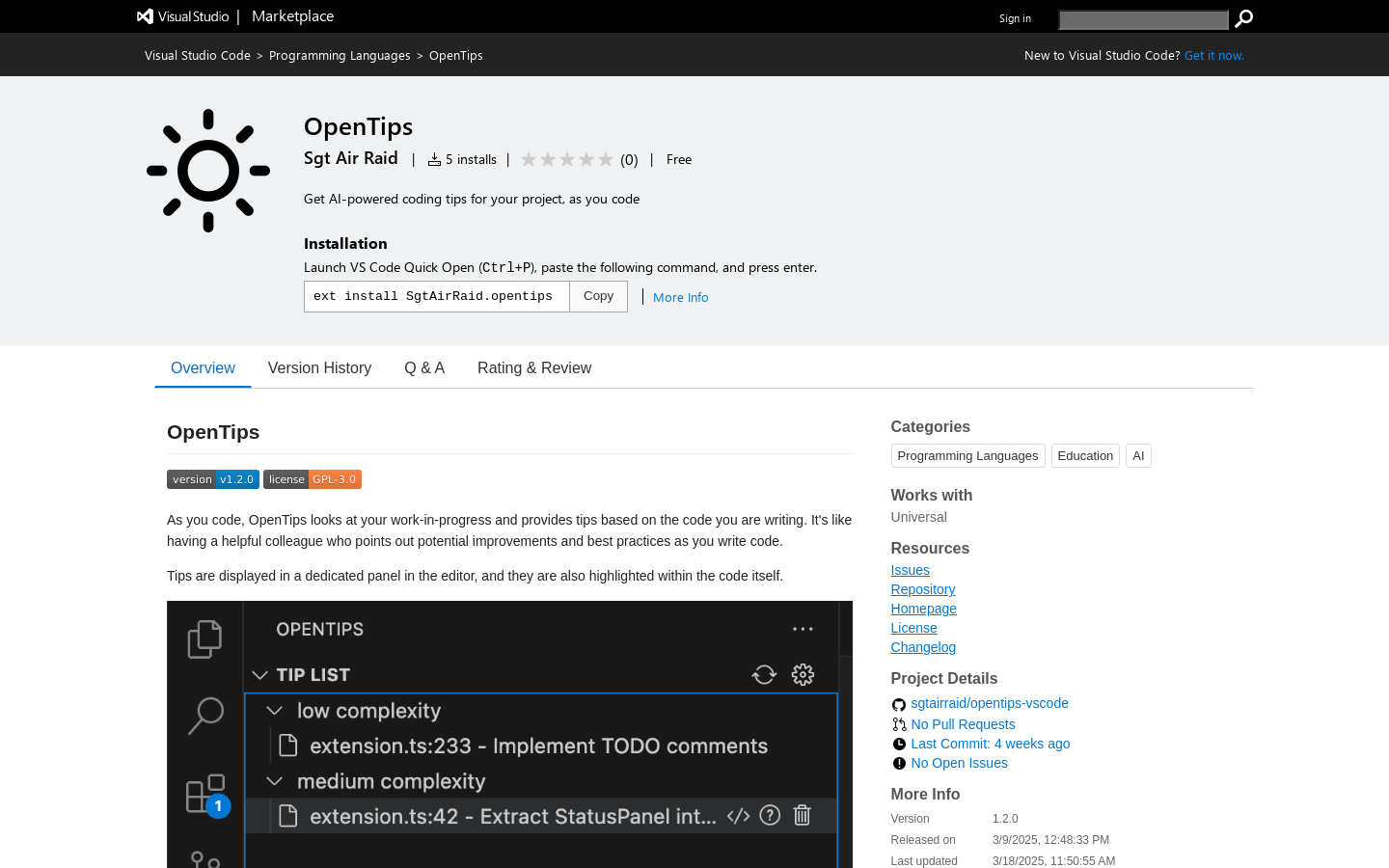Open the Q & A tab
1389x868 pixels.
424,367
